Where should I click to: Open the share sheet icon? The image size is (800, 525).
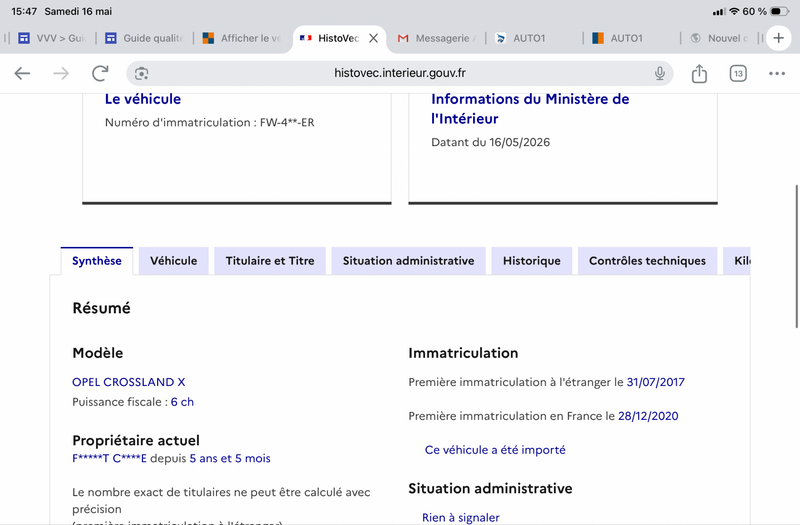click(x=699, y=73)
